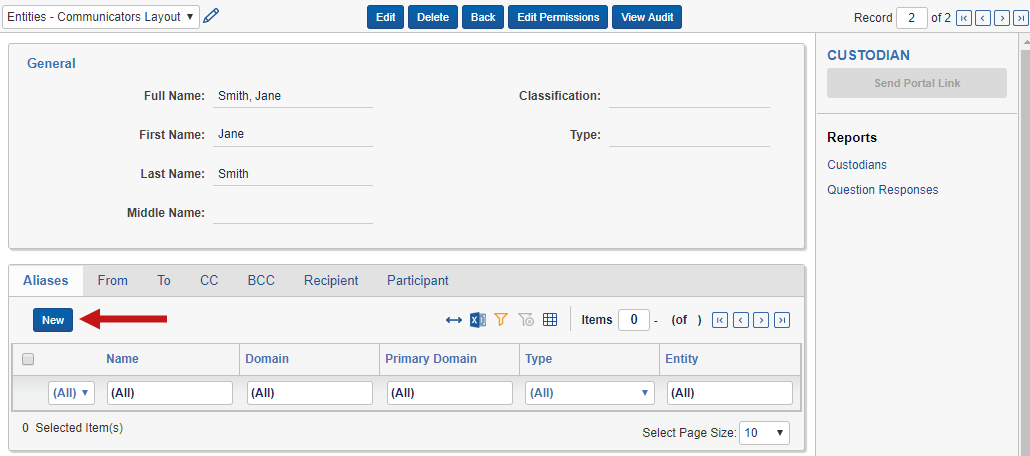Go to next record in top navigation
The height and width of the screenshot is (456, 1030).
[1002, 18]
